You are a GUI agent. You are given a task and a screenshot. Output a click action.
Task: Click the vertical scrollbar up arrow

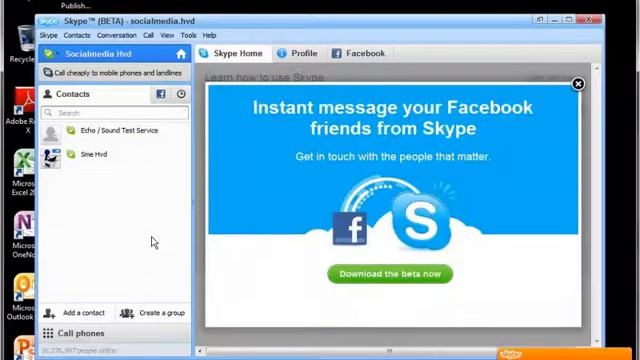[596, 69]
